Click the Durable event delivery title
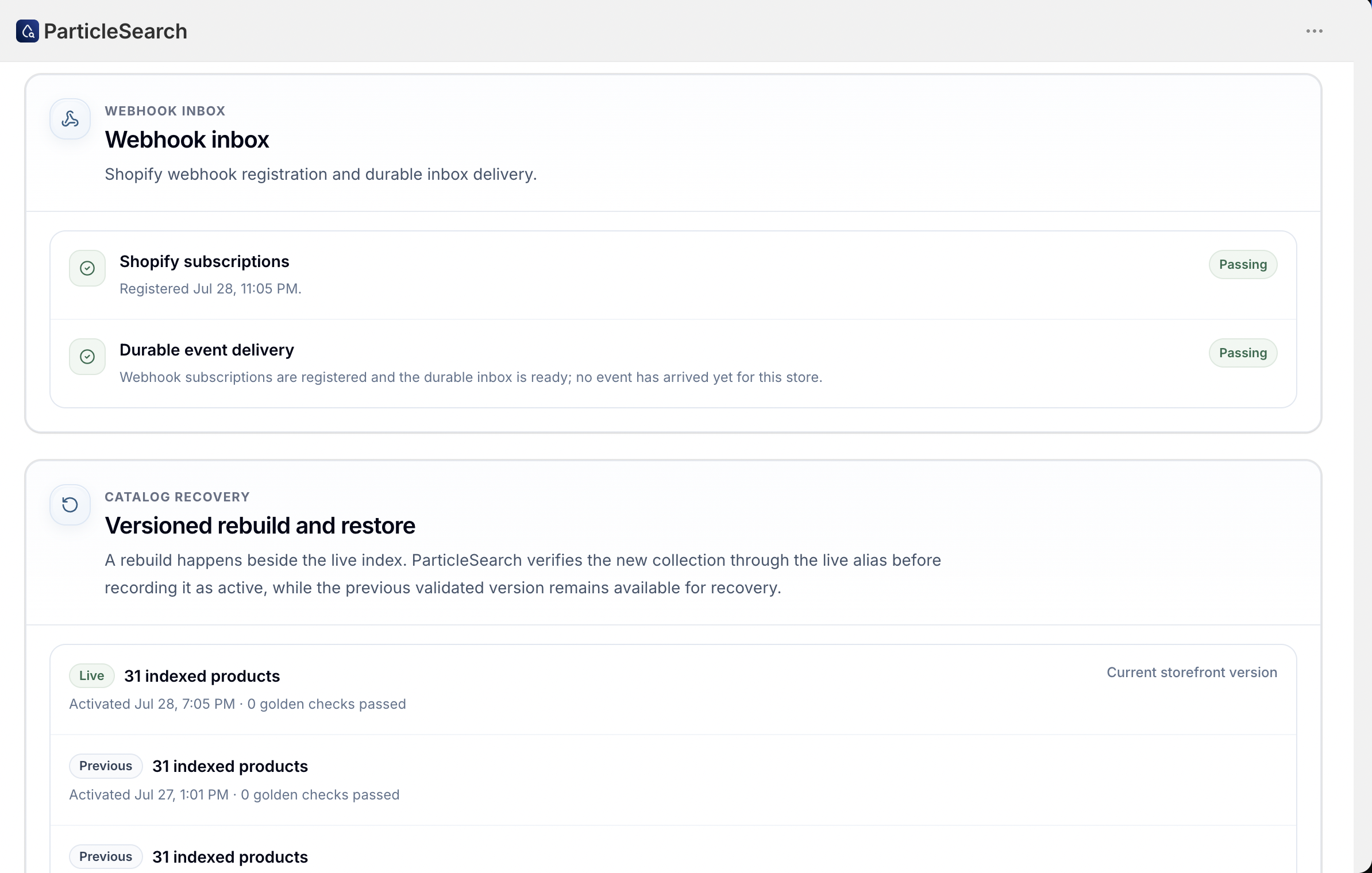This screenshot has height=873, width=1372. [207, 350]
